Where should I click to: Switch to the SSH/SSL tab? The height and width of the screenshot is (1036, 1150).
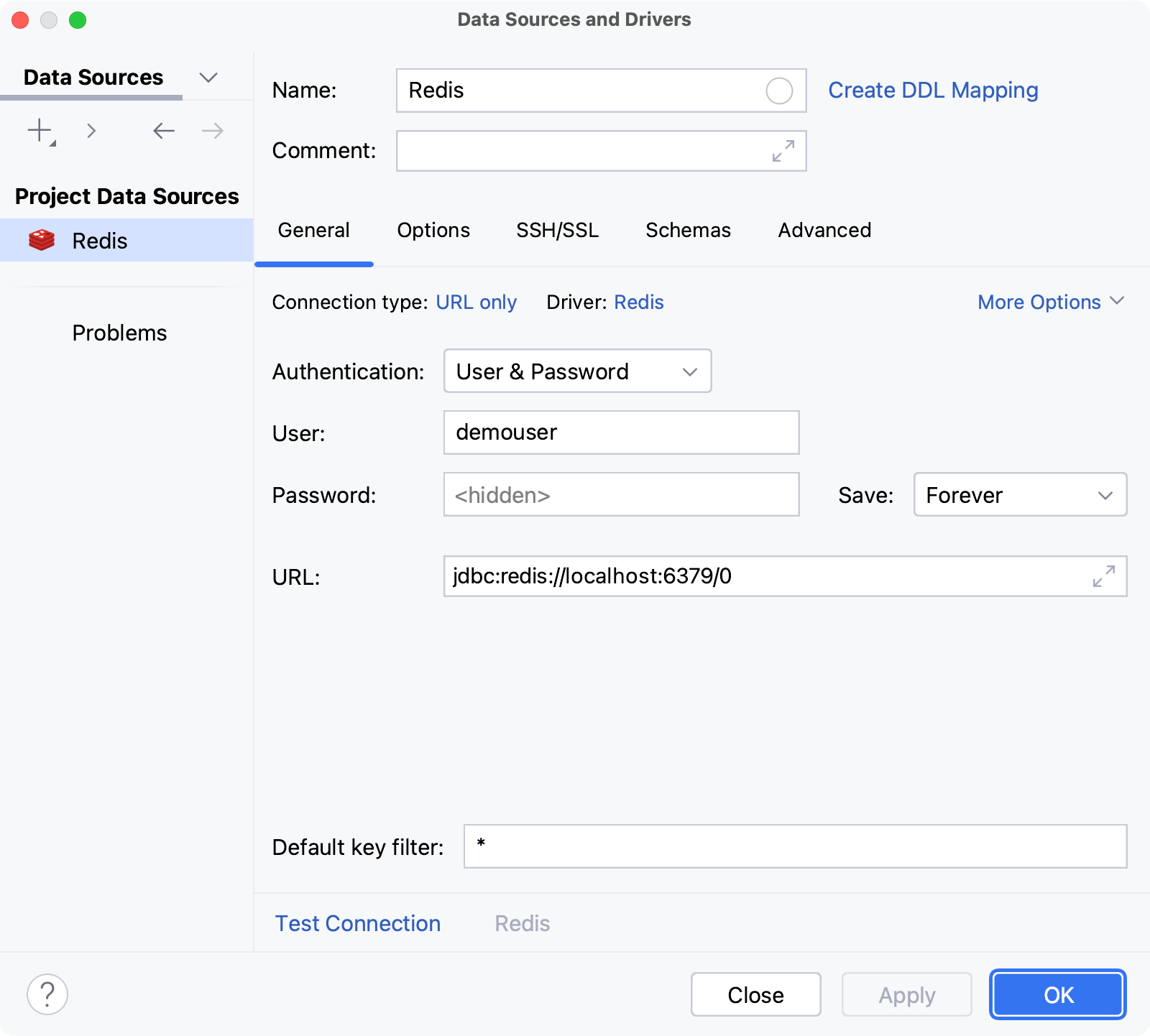(557, 231)
